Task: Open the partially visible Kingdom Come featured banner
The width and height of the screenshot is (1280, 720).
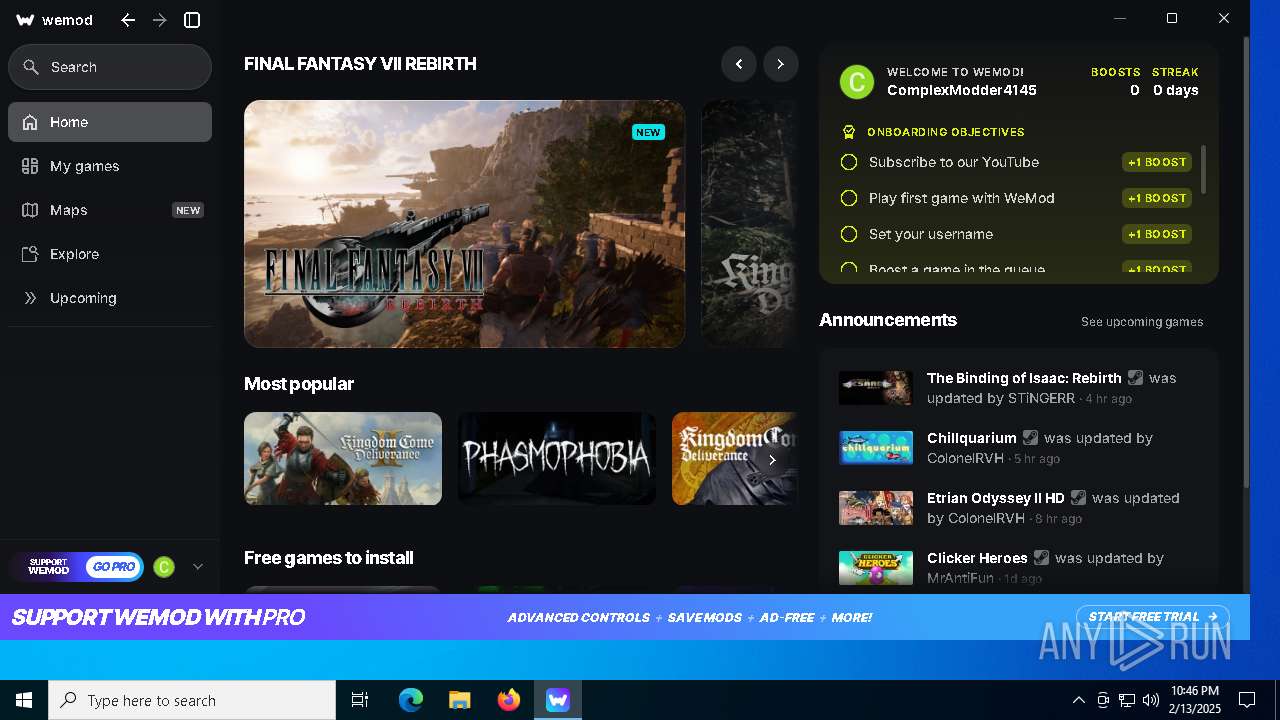Action: [x=749, y=224]
